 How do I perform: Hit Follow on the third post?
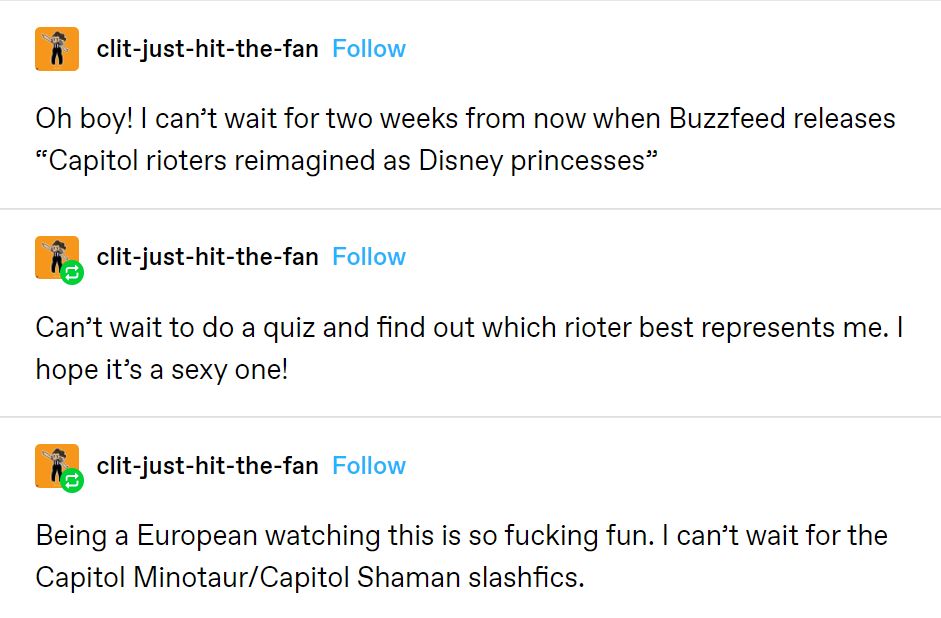369,466
